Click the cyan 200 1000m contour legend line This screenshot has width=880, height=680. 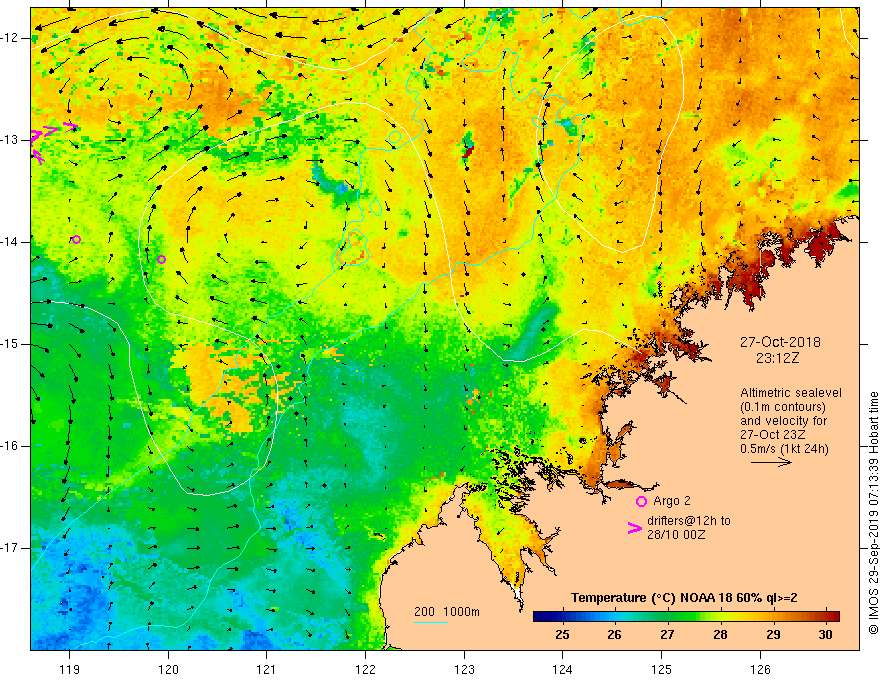coord(430,622)
